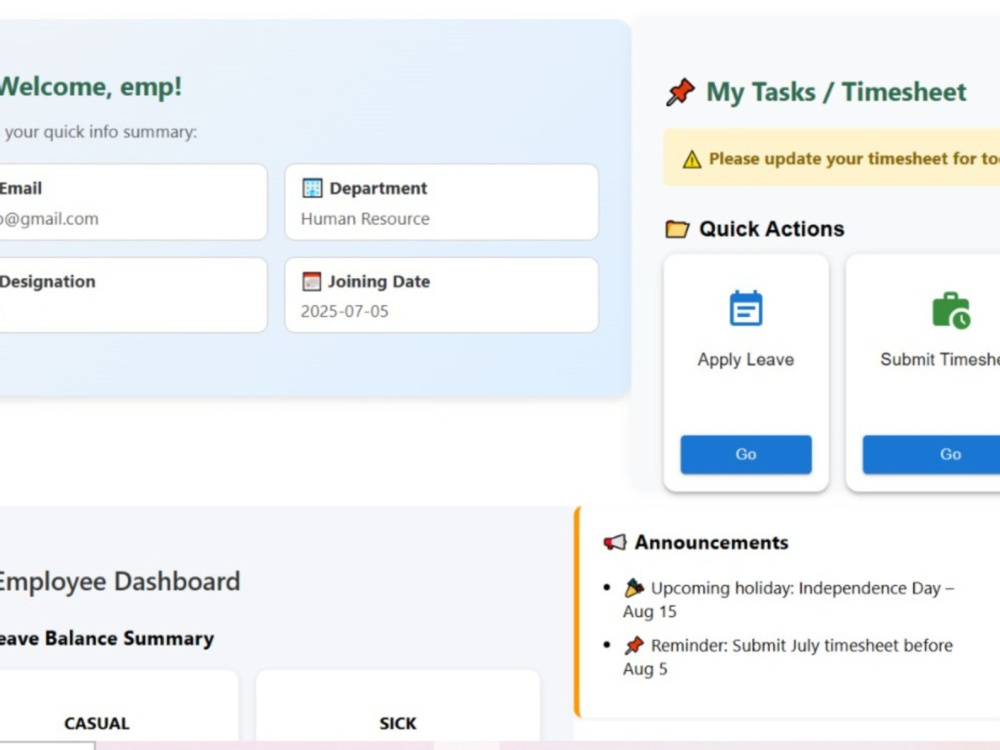Click the 'Welcome, emp!' heading
This screenshot has height=750, width=1000.
(x=91, y=87)
